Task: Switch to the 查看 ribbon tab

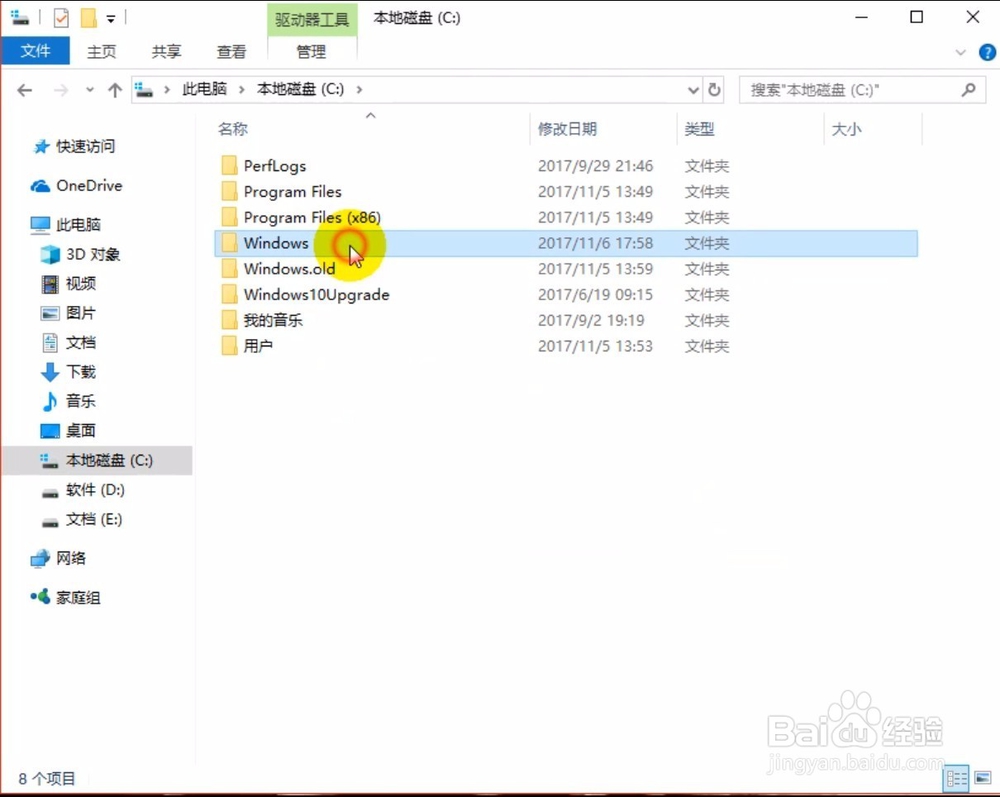Action: coord(231,52)
